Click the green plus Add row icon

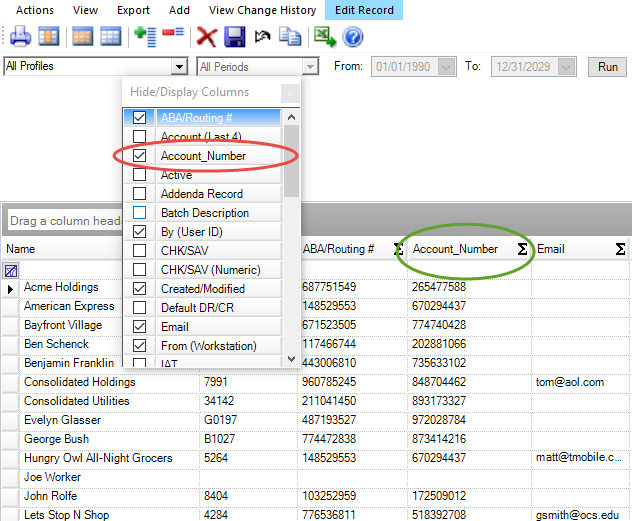click(x=145, y=38)
